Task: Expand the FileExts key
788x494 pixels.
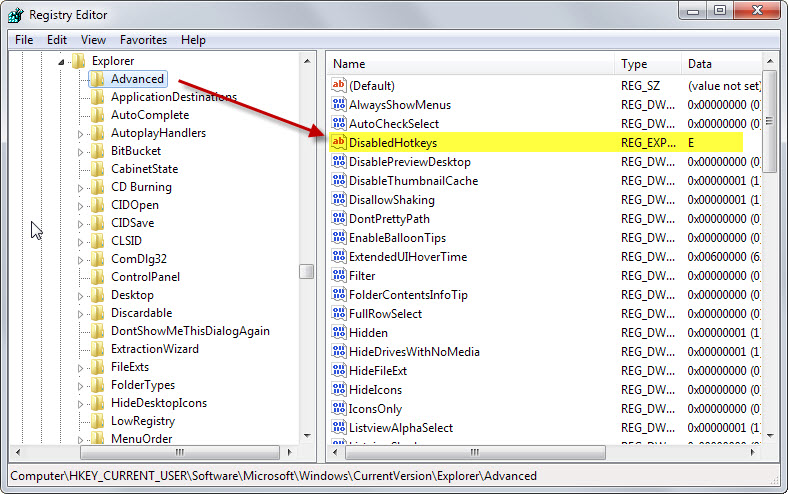Action: pyautogui.click(x=80, y=368)
